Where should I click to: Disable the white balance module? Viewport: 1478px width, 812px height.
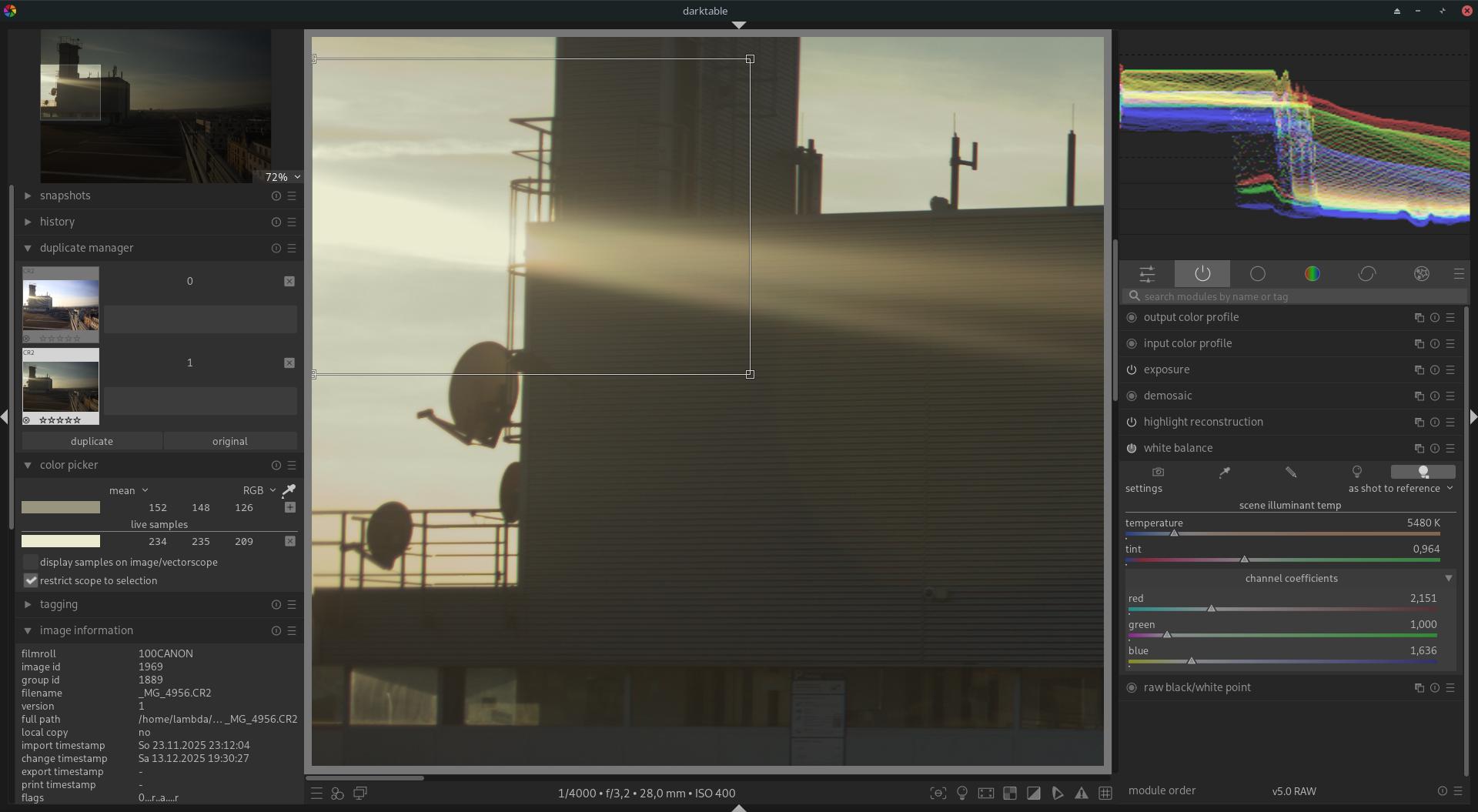point(1132,449)
